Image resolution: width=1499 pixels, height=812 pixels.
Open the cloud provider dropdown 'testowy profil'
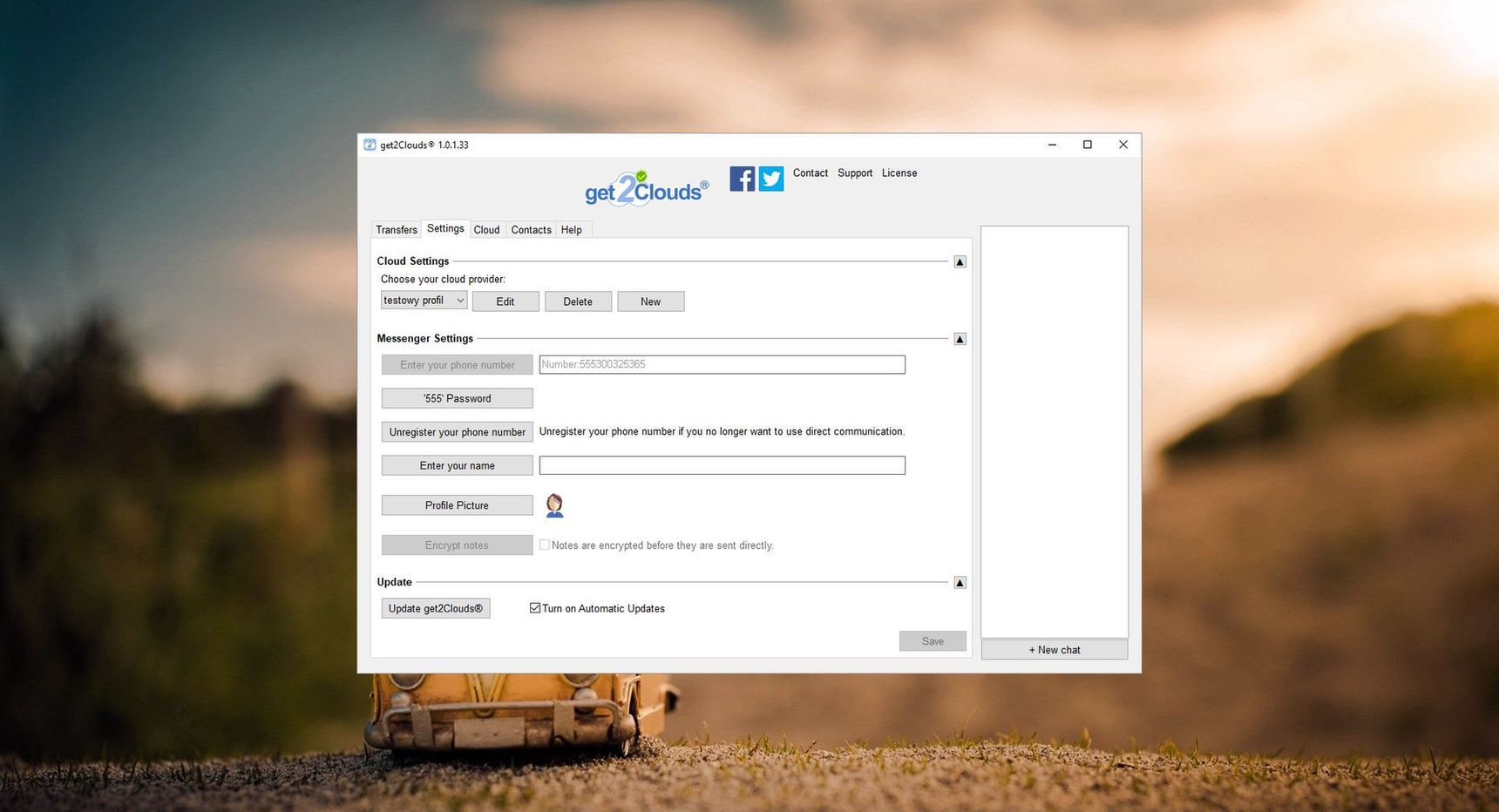point(424,301)
